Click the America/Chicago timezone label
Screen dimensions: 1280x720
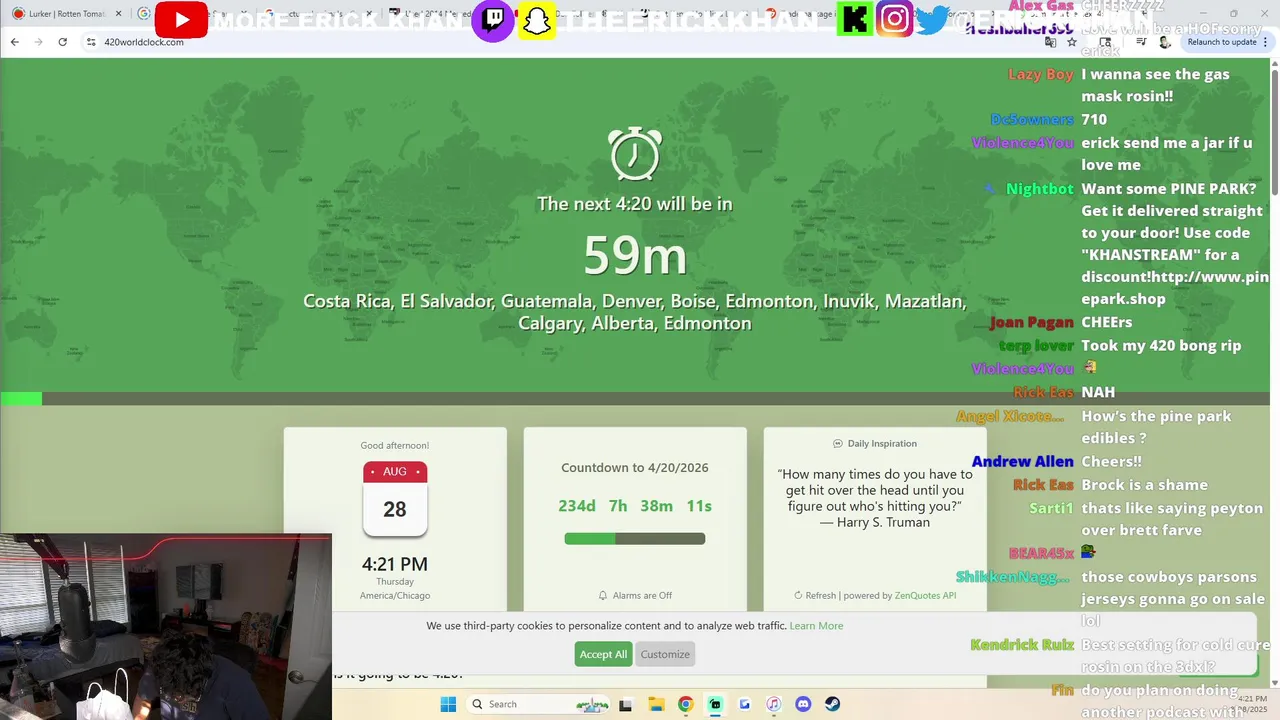pyautogui.click(x=395, y=596)
